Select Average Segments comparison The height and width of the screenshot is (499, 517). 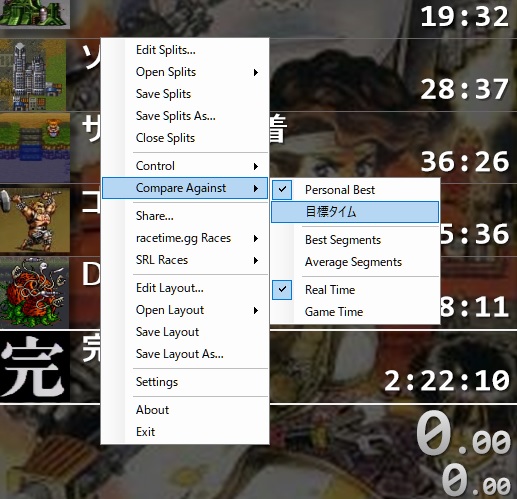(x=355, y=262)
